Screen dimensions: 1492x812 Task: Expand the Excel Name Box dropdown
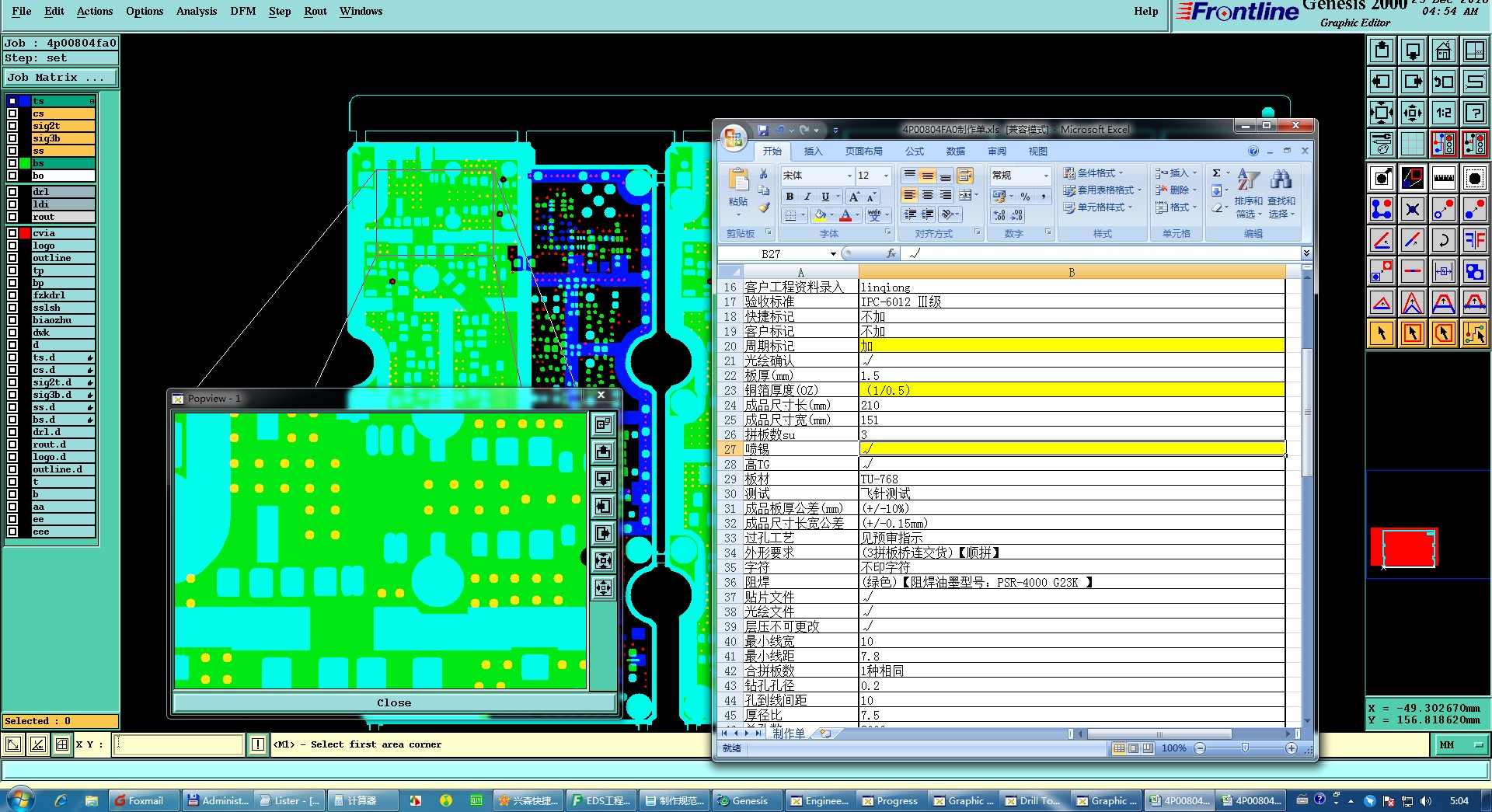833,254
